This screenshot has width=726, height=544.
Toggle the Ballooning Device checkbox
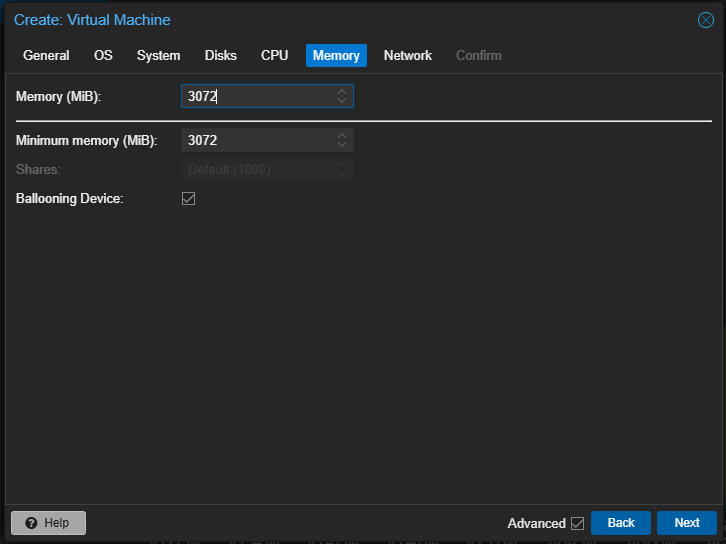click(x=188, y=199)
